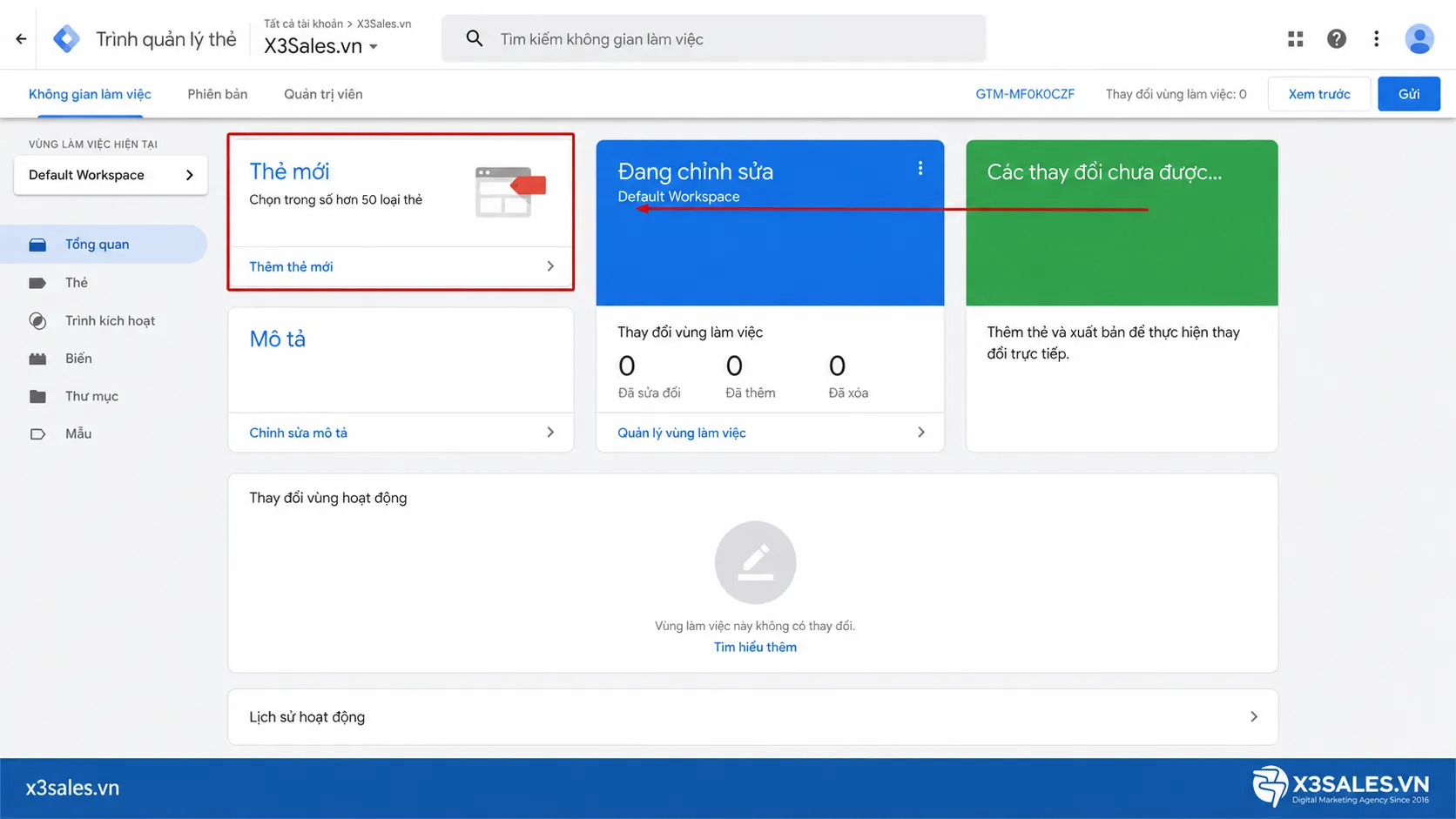Focus the Tìm kiếm không gian làm việc field
Viewport: 1456px width, 819px height.
(x=713, y=38)
